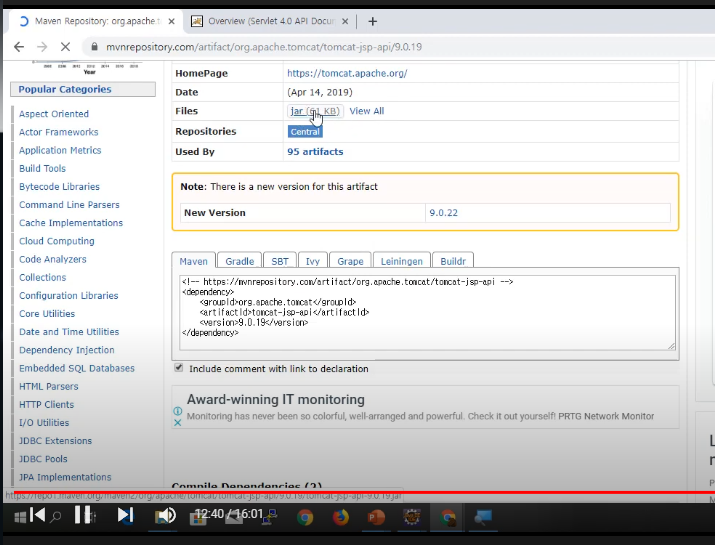Image resolution: width=715 pixels, height=545 pixels.
Task: Open Embedded SQL Databases category
Action: click(77, 368)
